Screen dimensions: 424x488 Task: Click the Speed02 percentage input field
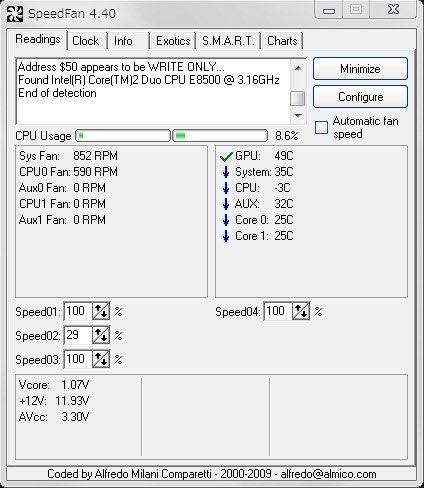click(78, 335)
